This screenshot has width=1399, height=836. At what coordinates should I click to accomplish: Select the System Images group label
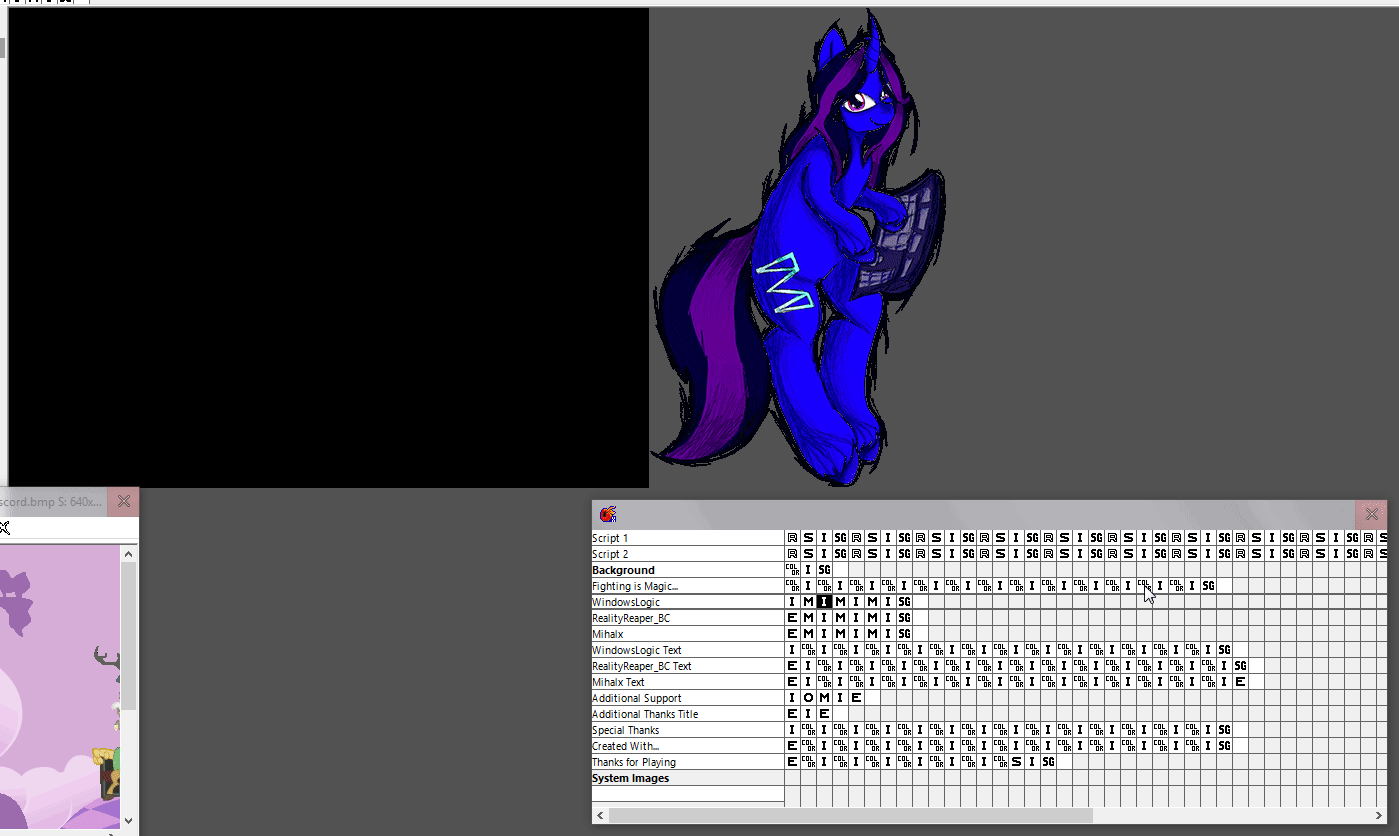tap(688, 778)
